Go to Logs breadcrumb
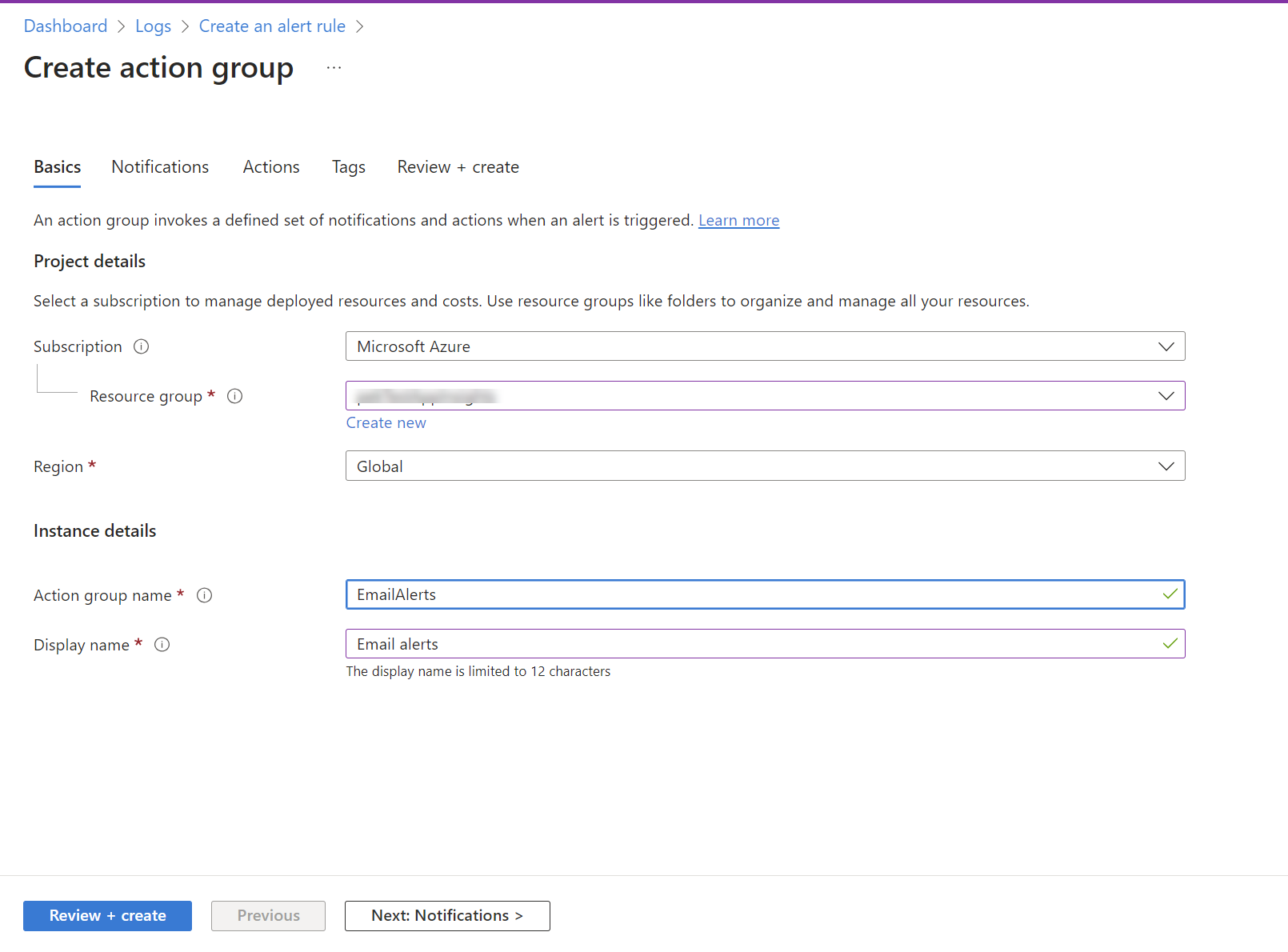This screenshot has width=1288, height=952. (x=153, y=26)
